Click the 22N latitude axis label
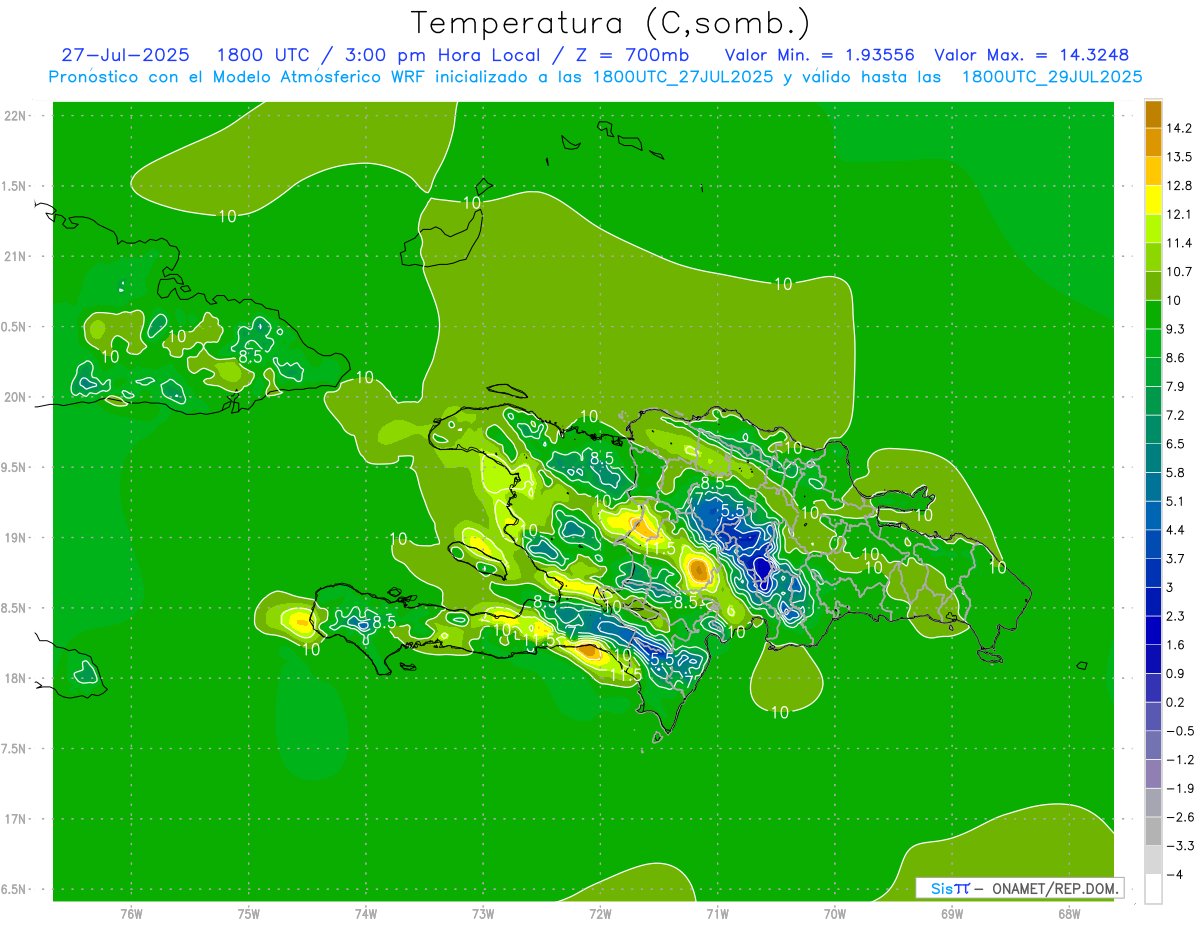The height and width of the screenshot is (927, 1200). click(x=17, y=116)
